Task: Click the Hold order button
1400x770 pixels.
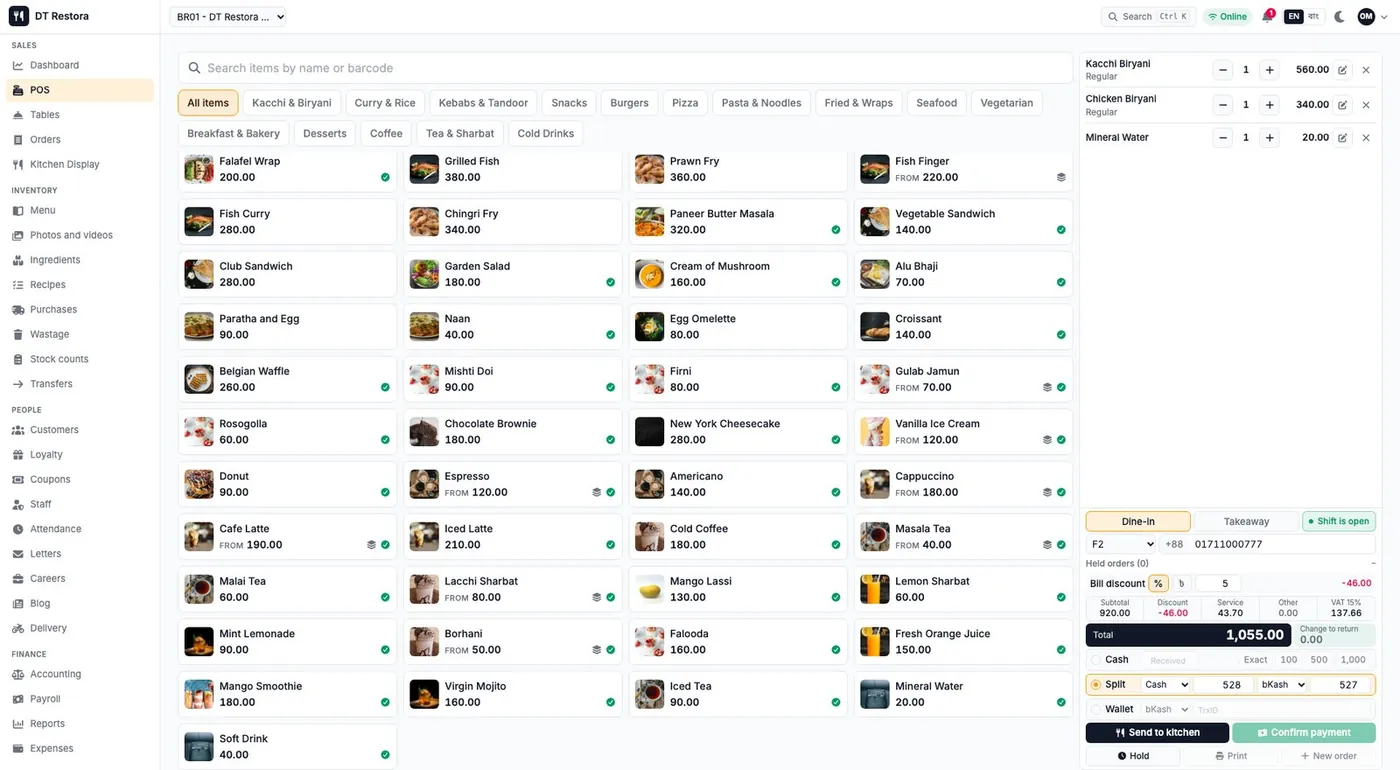Action: 1133,757
